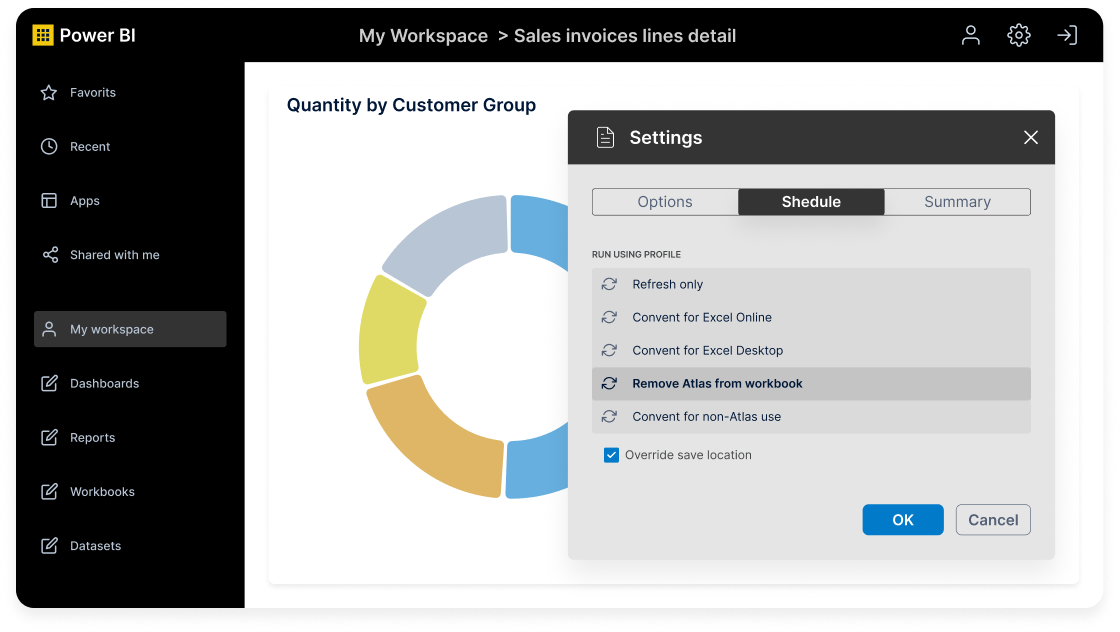Toggle the Override save location checkbox
Screen dimensions: 1120x632
click(611, 455)
